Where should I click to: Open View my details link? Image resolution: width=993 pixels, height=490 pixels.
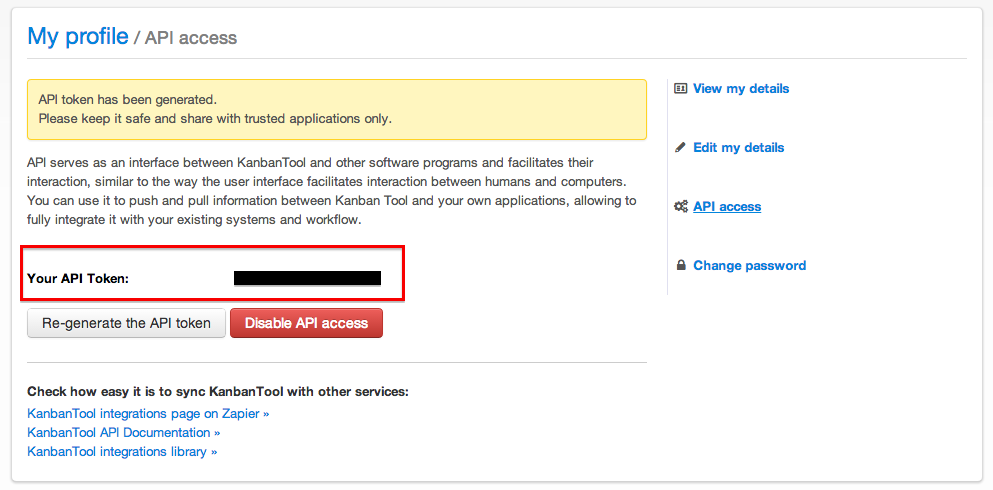coord(741,89)
